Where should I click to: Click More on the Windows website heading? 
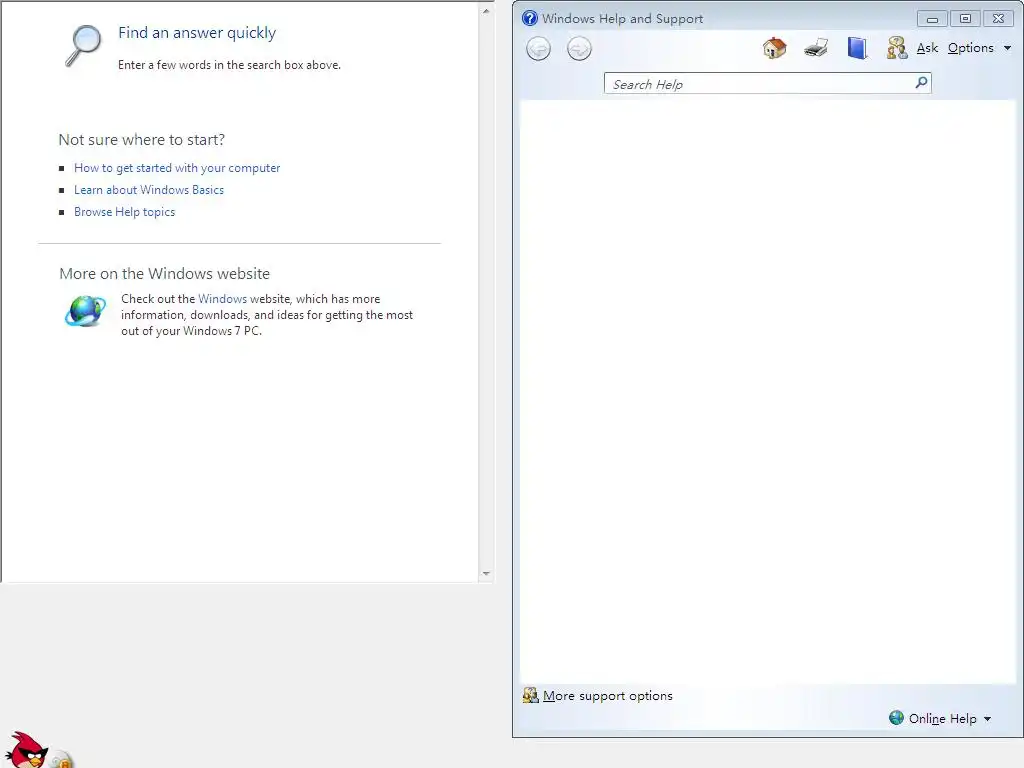[165, 274]
